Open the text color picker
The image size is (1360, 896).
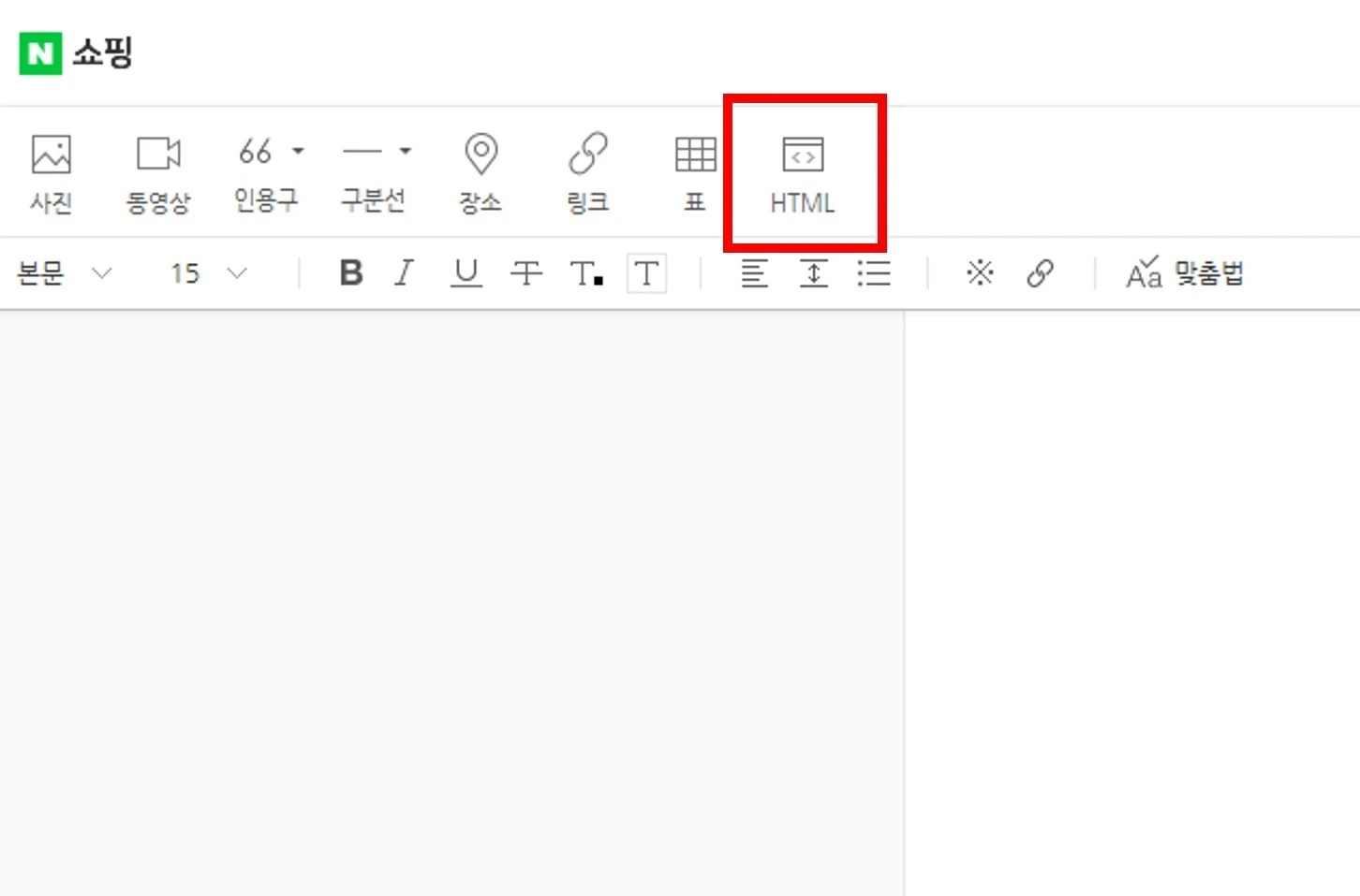pyautogui.click(x=586, y=273)
